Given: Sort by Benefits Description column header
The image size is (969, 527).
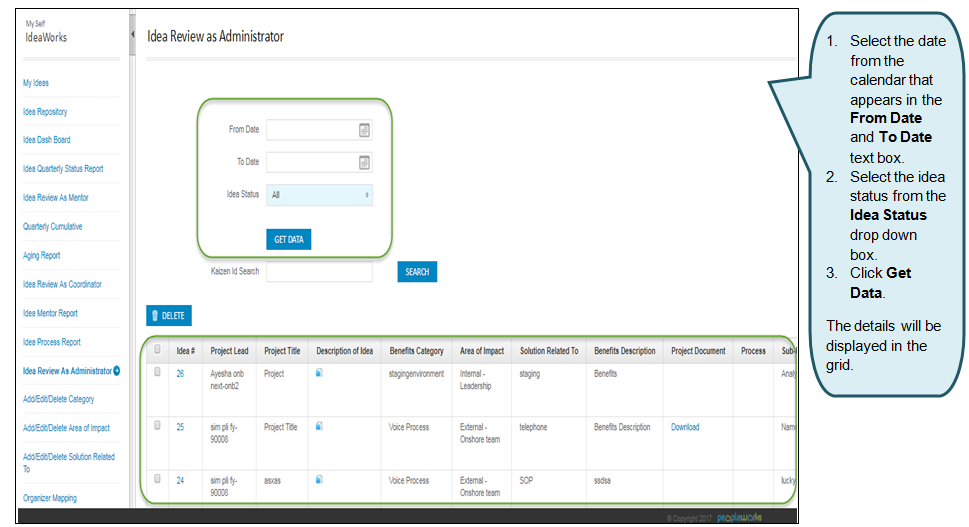Looking at the screenshot, I should (625, 351).
